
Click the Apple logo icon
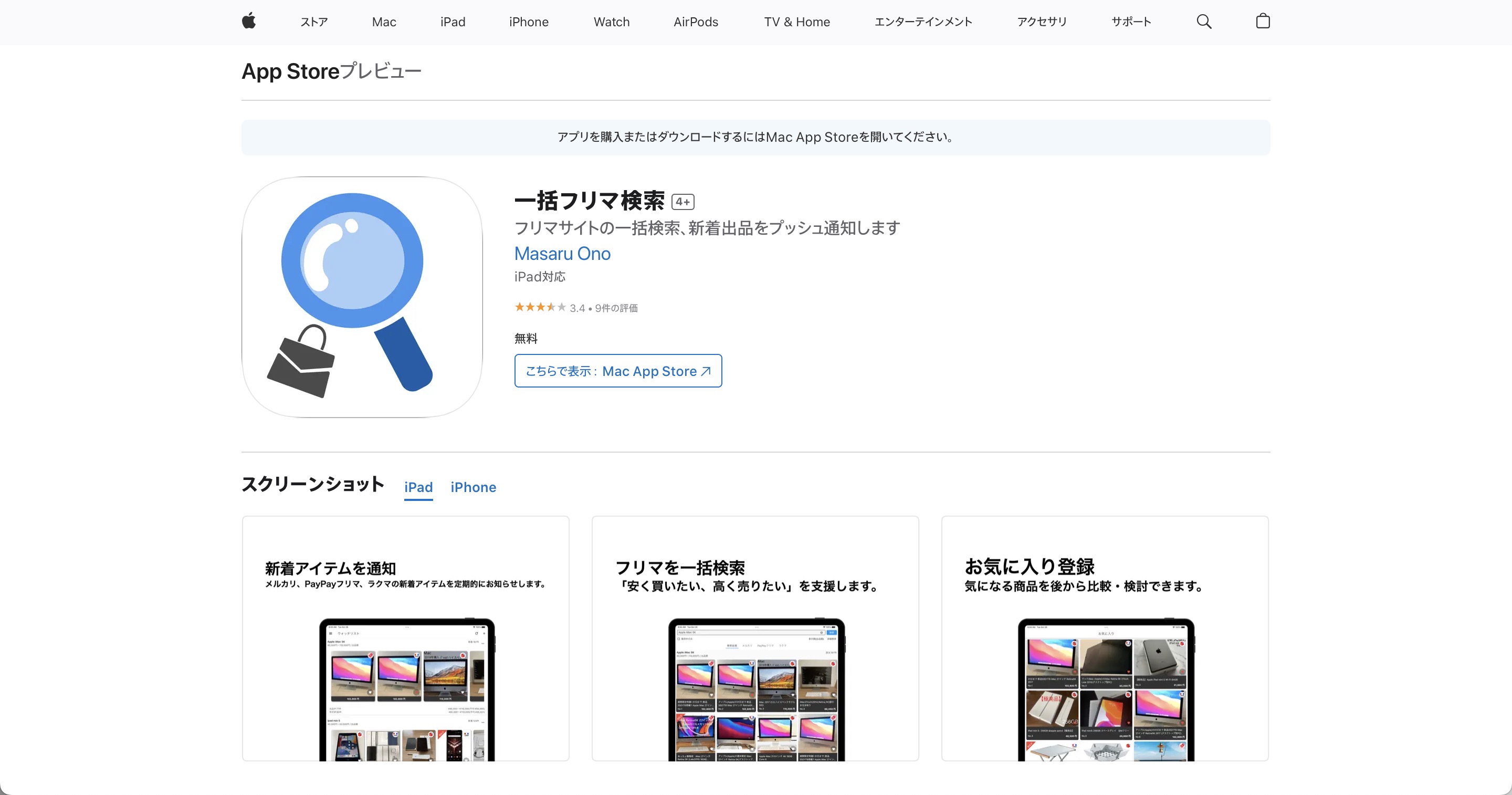[x=249, y=21]
